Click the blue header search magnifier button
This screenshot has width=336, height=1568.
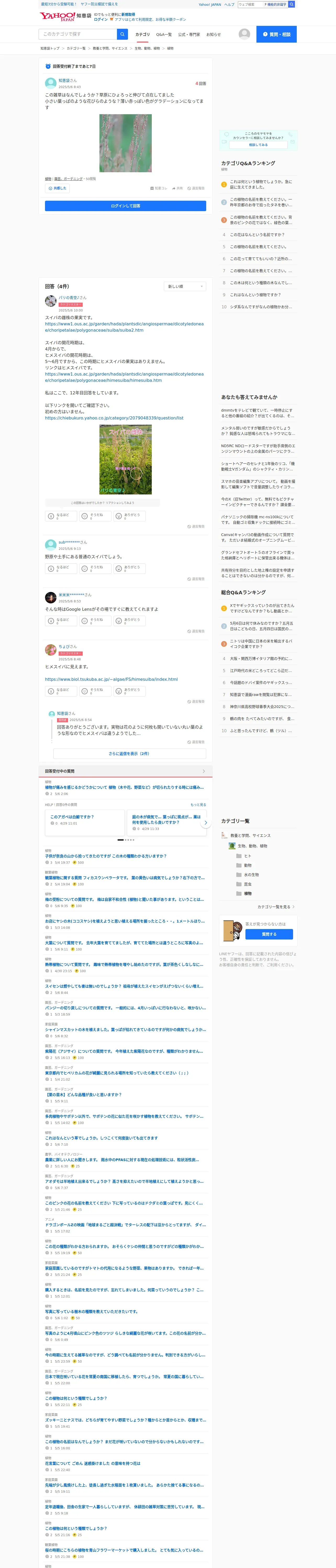292,4
